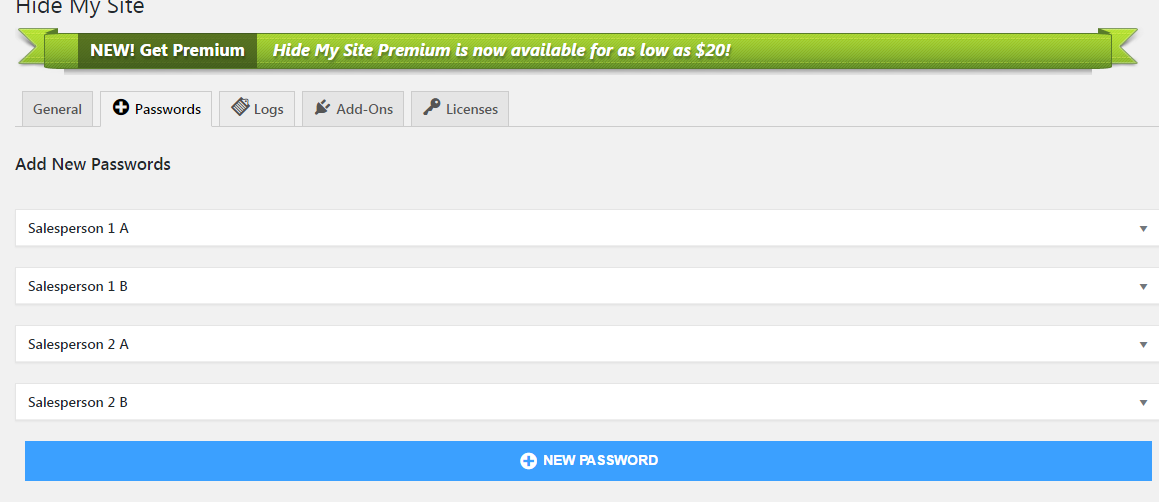This screenshot has height=502, width=1159.
Task: Click the plug icon on the Add-Ons tab
Action: click(x=322, y=108)
